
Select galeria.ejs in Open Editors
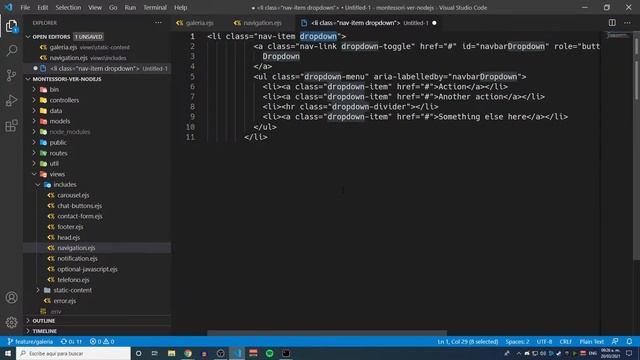[x=63, y=47]
